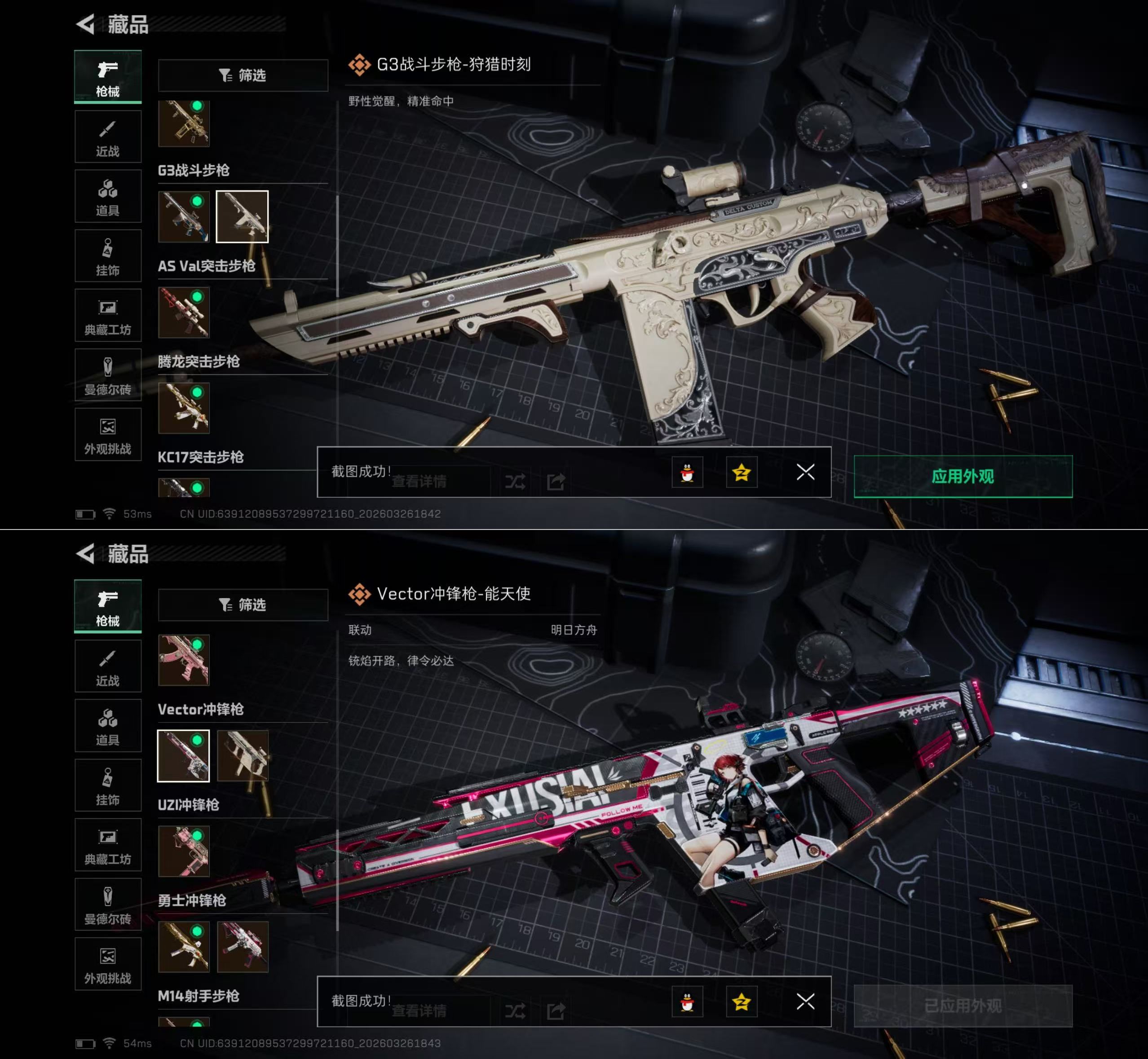Click the greyed 已应用外观 button
Viewport: 1148px width, 1059px height.
click(x=963, y=1006)
